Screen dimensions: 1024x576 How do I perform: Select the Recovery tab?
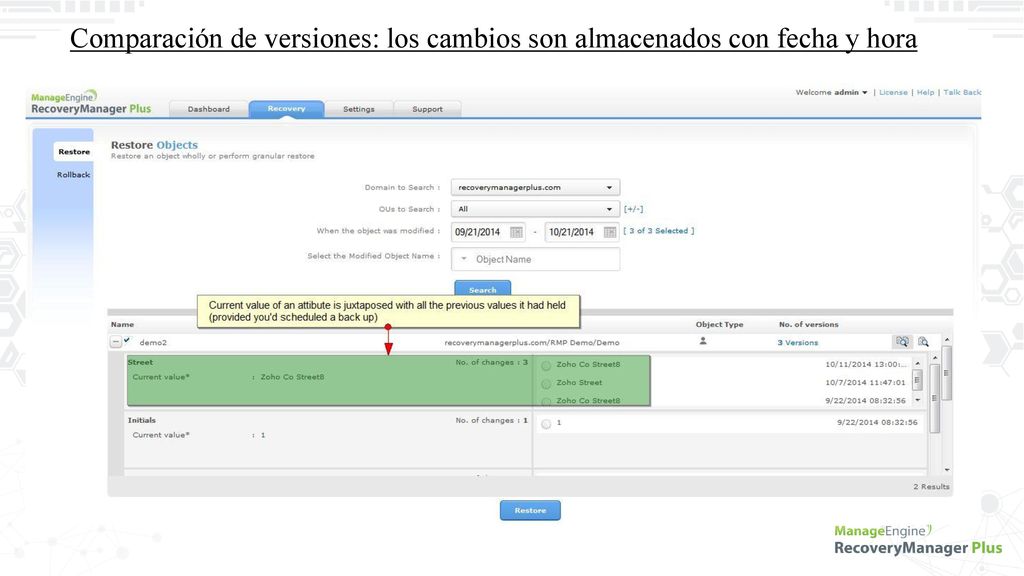286,109
